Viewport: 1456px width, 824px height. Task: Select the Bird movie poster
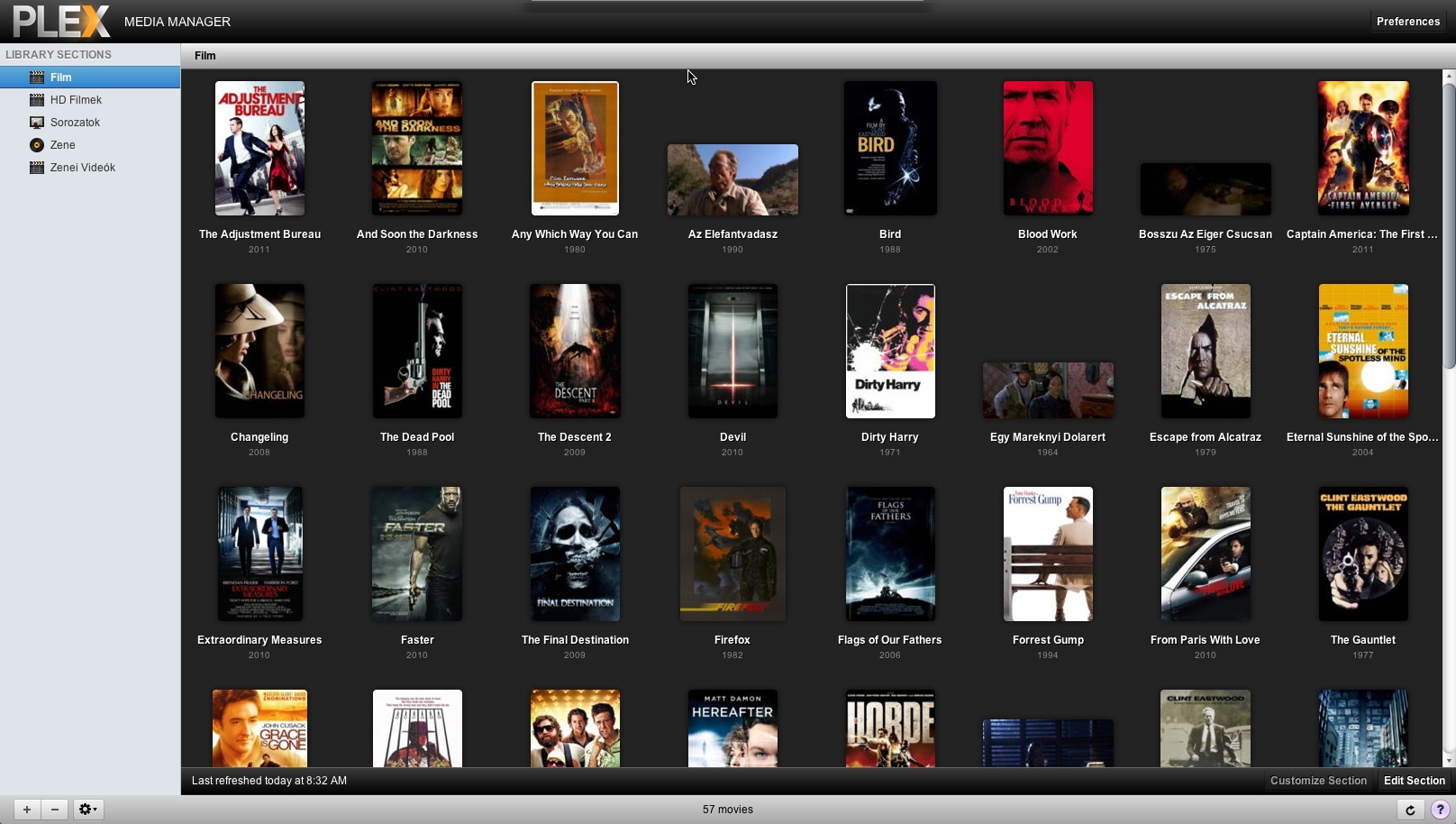[890, 148]
